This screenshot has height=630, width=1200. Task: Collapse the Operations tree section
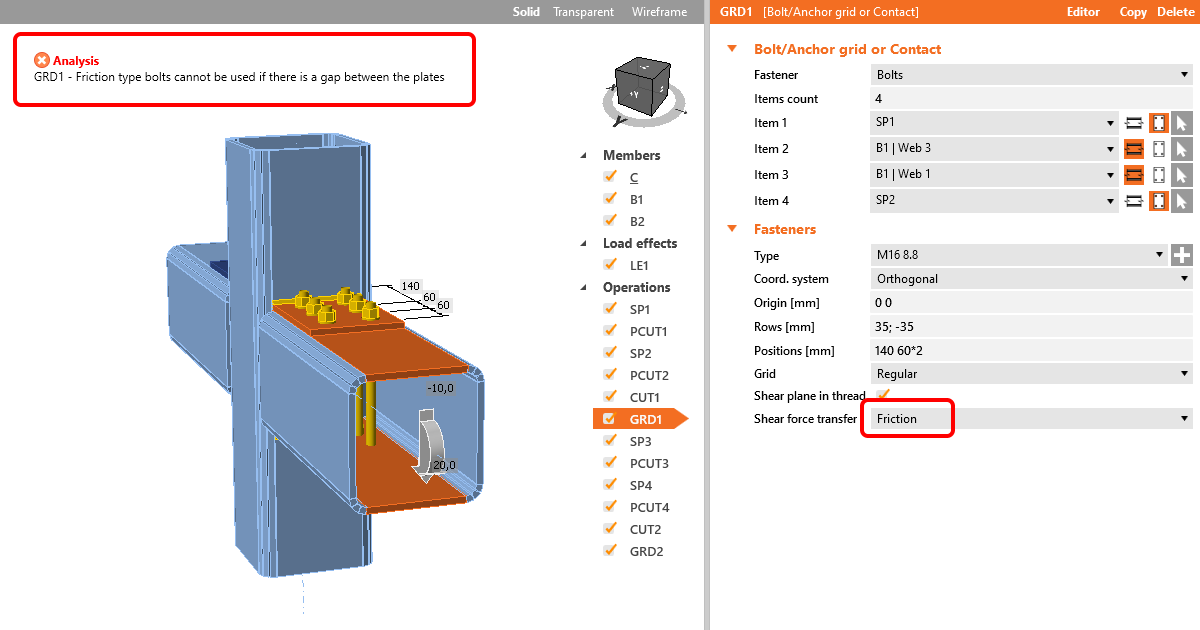585,287
